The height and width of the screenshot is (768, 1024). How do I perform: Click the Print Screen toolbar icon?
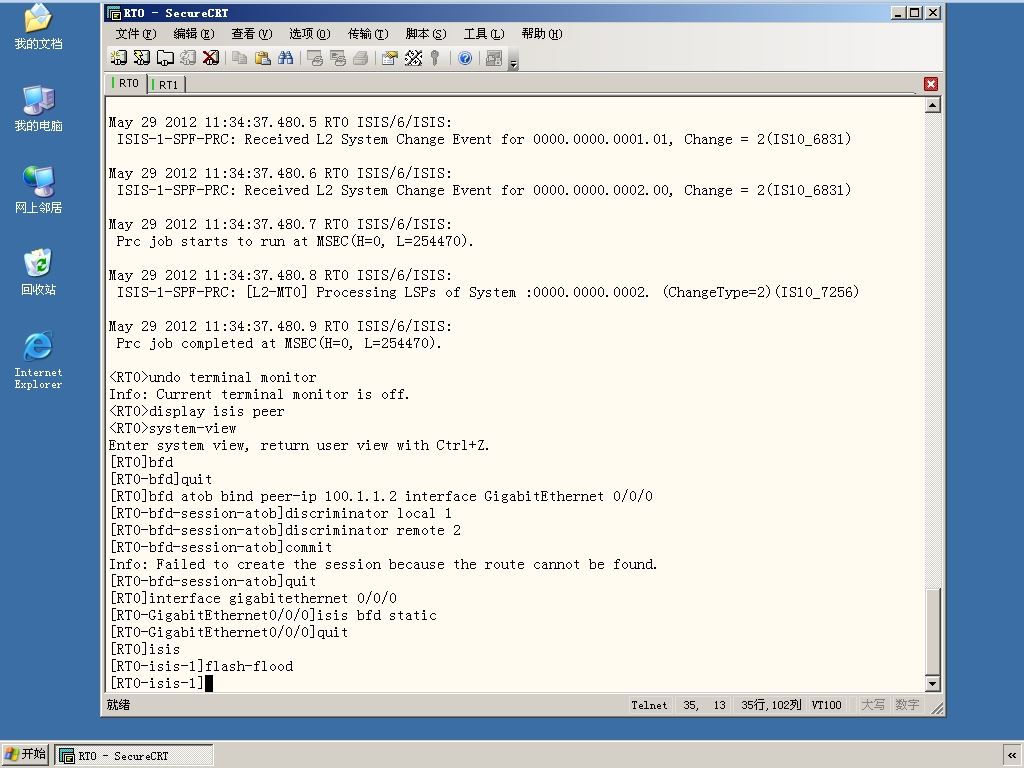pos(315,58)
